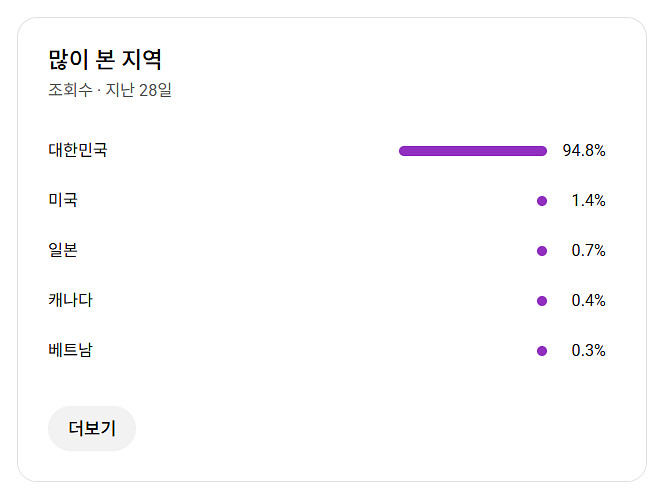This screenshot has width=671, height=504.
Task: Select the 베트남 region label
Action: pos(70,351)
